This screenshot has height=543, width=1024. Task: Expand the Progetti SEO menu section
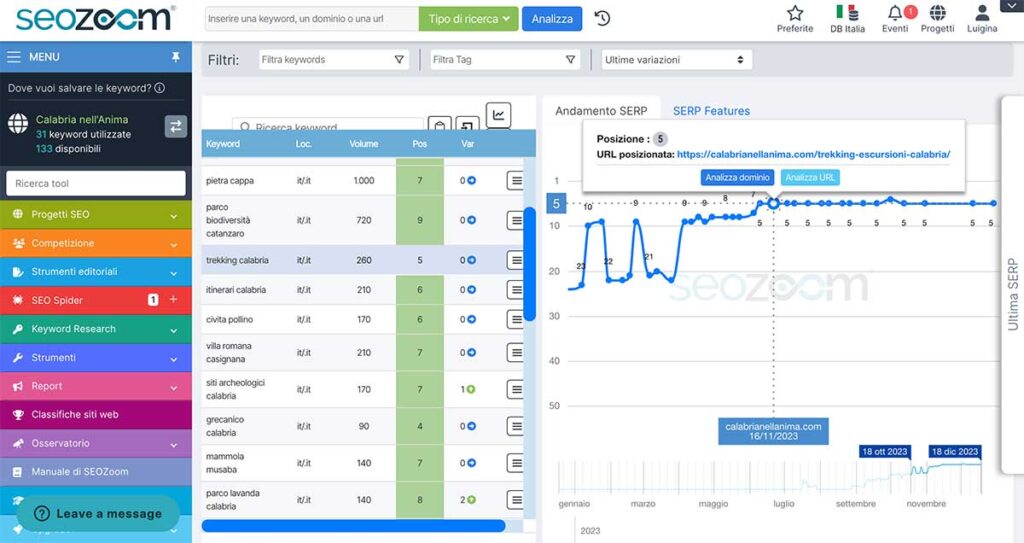(x=96, y=214)
